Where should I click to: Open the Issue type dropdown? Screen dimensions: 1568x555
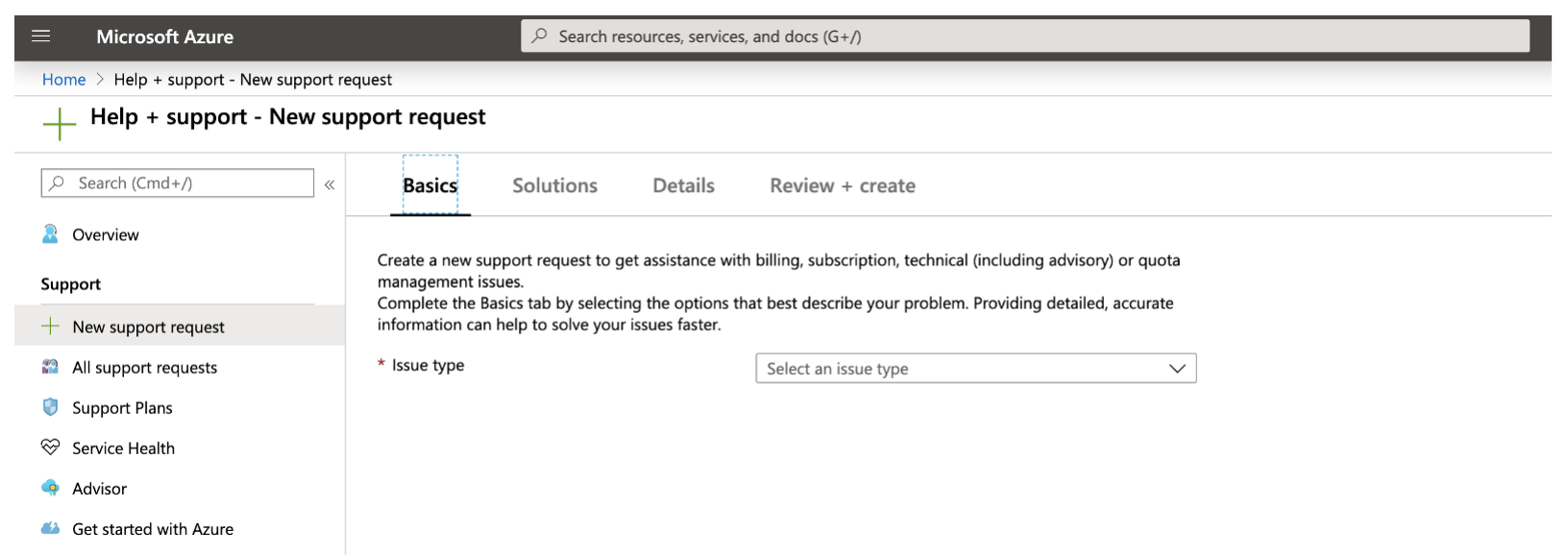tap(961, 369)
